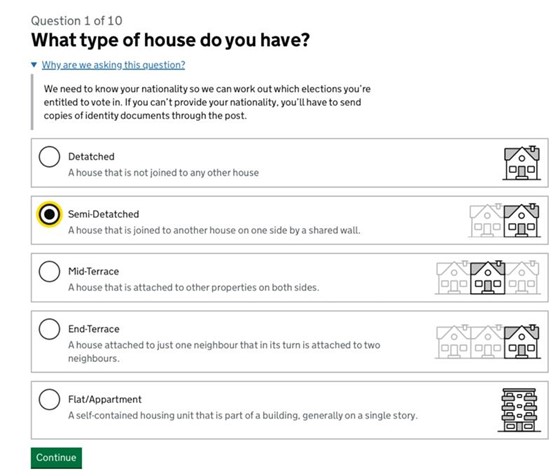The width and height of the screenshot is (560, 476).
Task: Choose the End-Terrace radio option
Action: 49,329
